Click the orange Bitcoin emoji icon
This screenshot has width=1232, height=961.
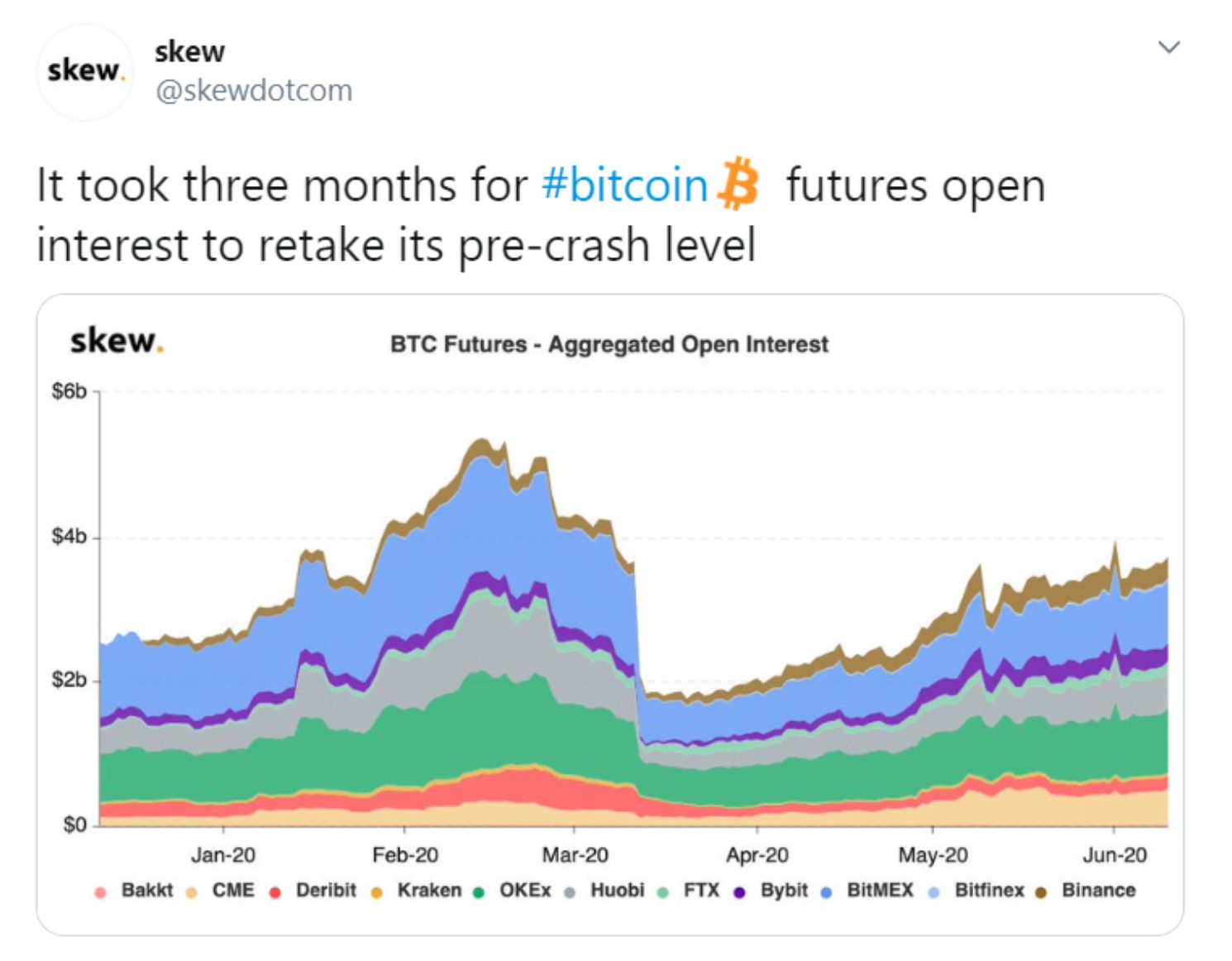coord(738,184)
